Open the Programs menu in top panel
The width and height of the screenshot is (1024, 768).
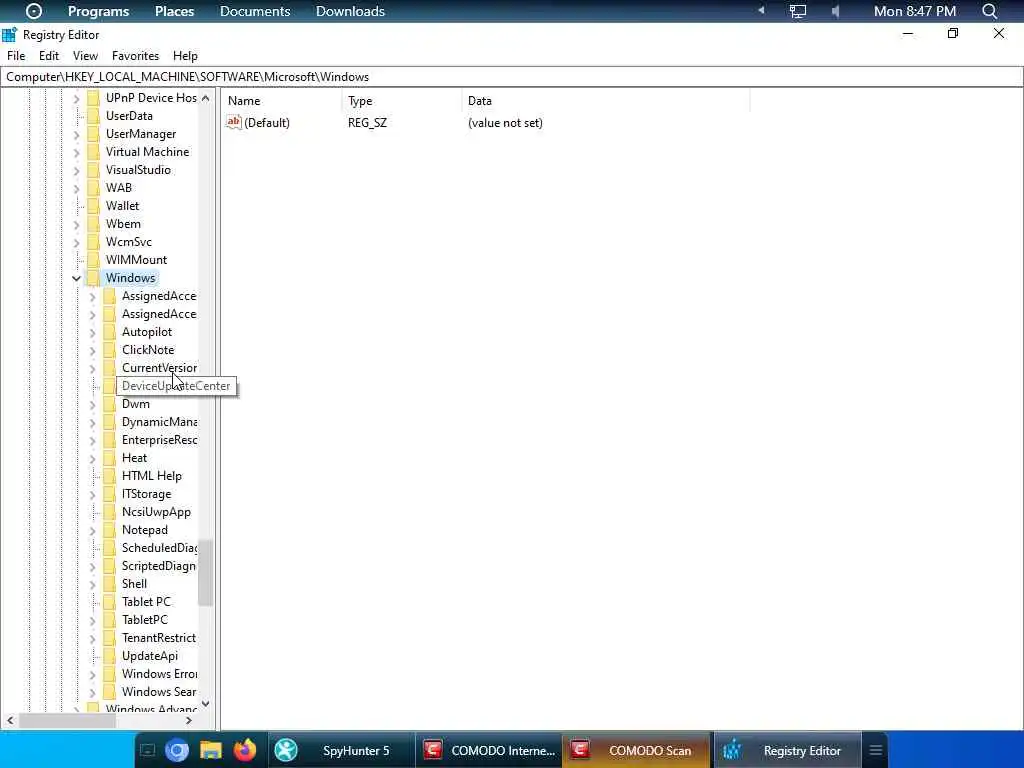[x=99, y=11]
